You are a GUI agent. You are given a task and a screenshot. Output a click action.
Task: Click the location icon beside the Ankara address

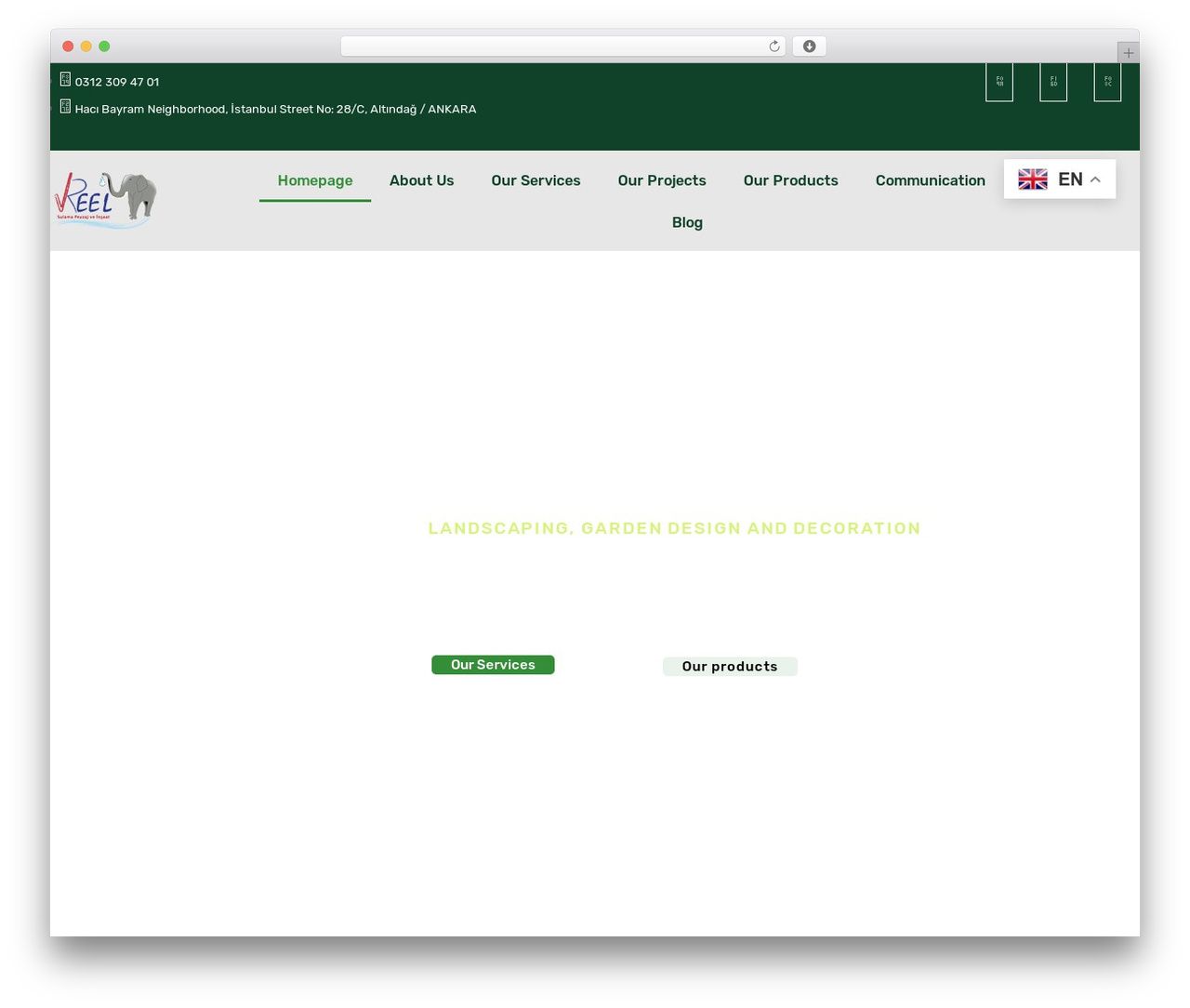tap(65, 106)
